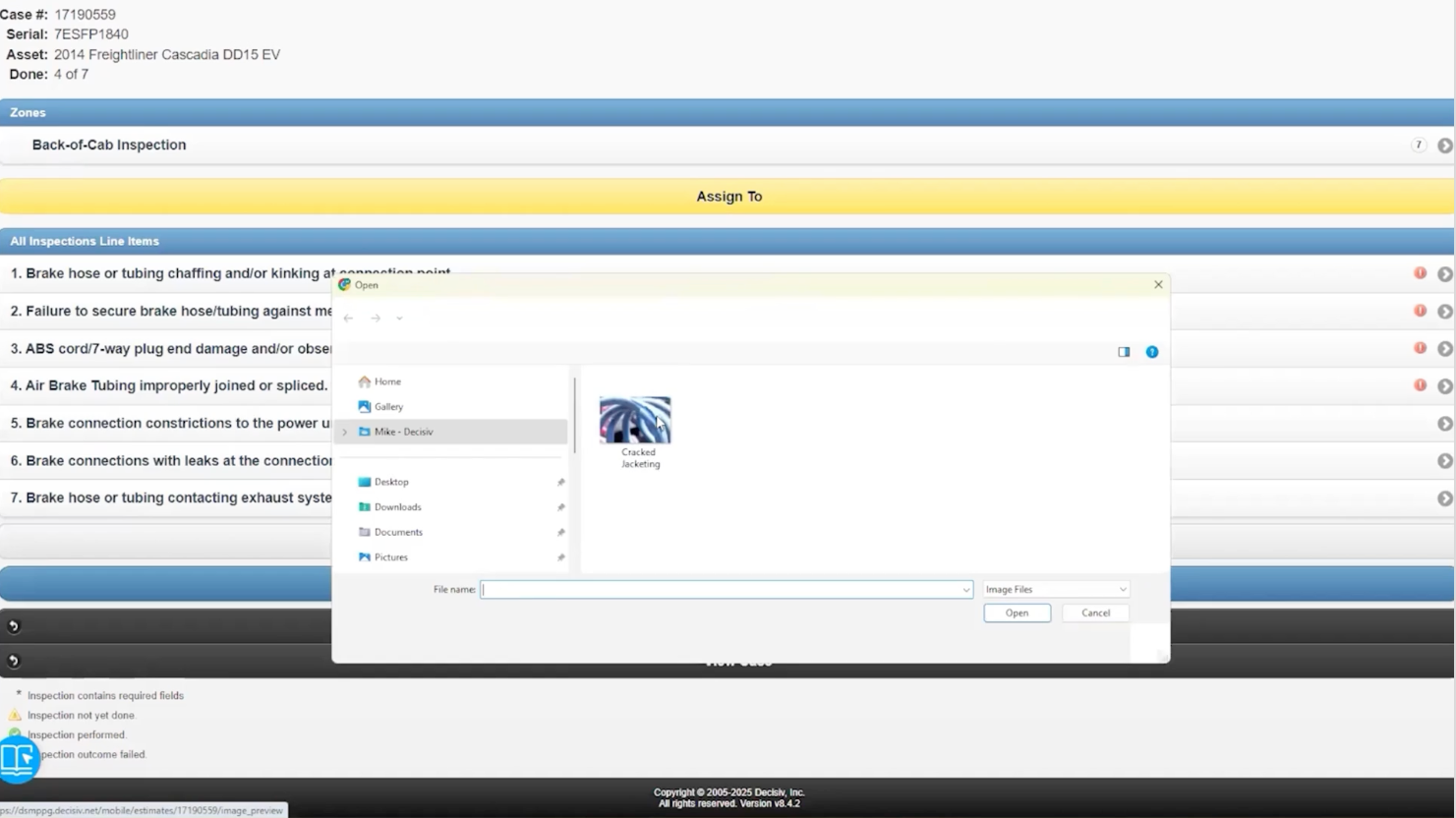Open Gallery from the dialog sidebar
The width and height of the screenshot is (1456, 818).
tap(388, 406)
